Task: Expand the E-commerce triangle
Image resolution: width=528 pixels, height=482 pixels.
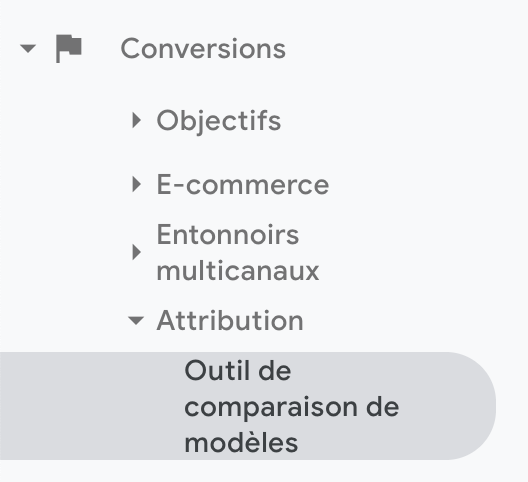Action: (x=136, y=184)
